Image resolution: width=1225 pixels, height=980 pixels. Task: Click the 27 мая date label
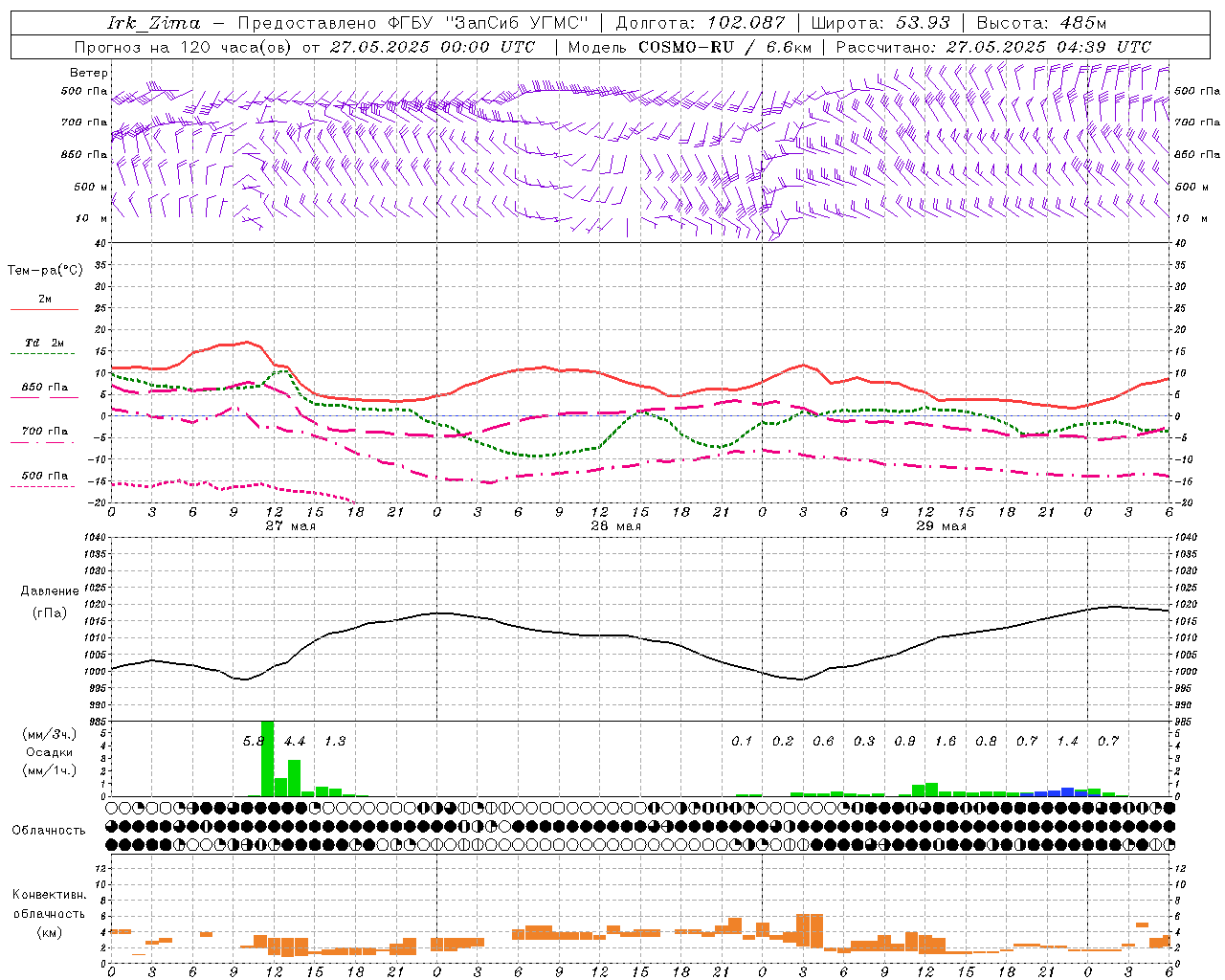coord(290,526)
